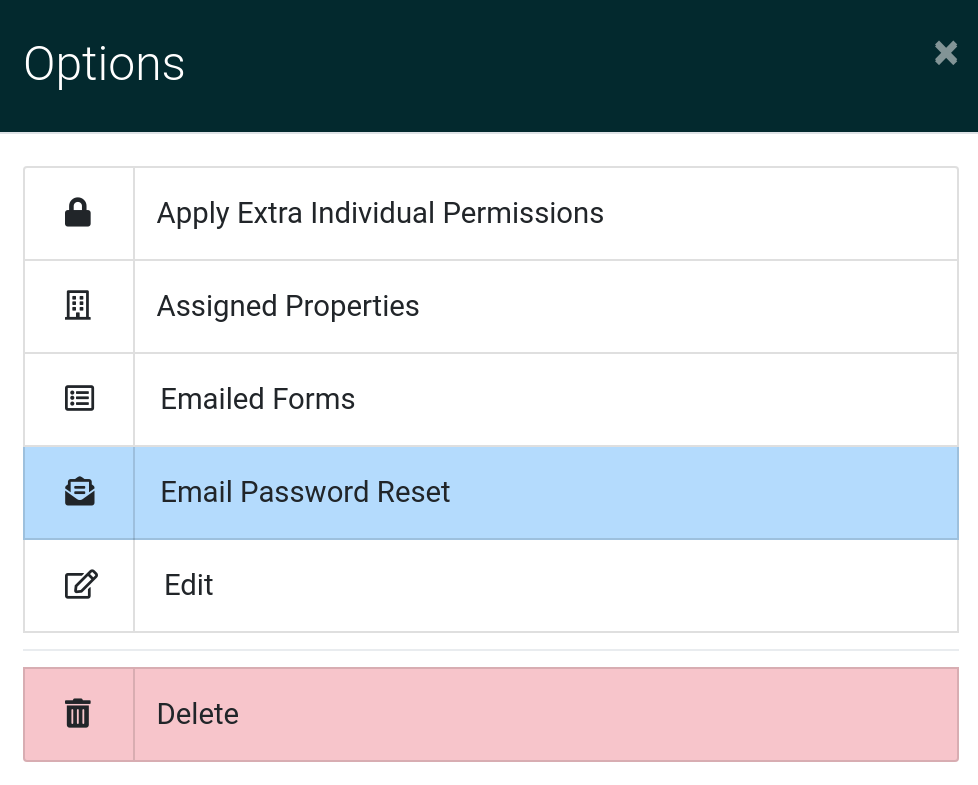Image resolution: width=978 pixels, height=785 pixels.
Task: Click the building icon for properties
Action: pos(78,306)
